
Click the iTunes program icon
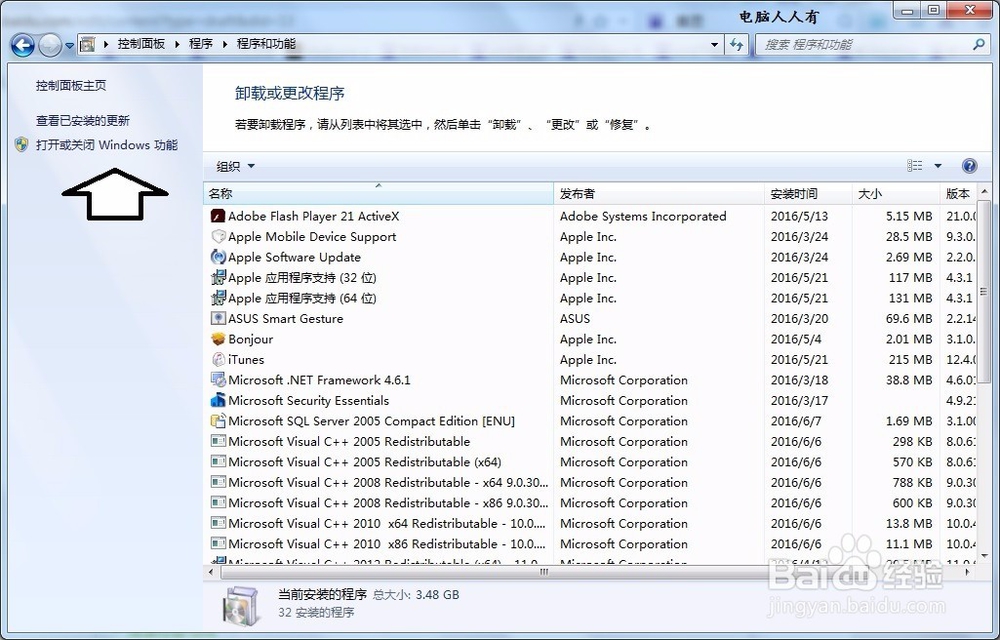[218, 360]
